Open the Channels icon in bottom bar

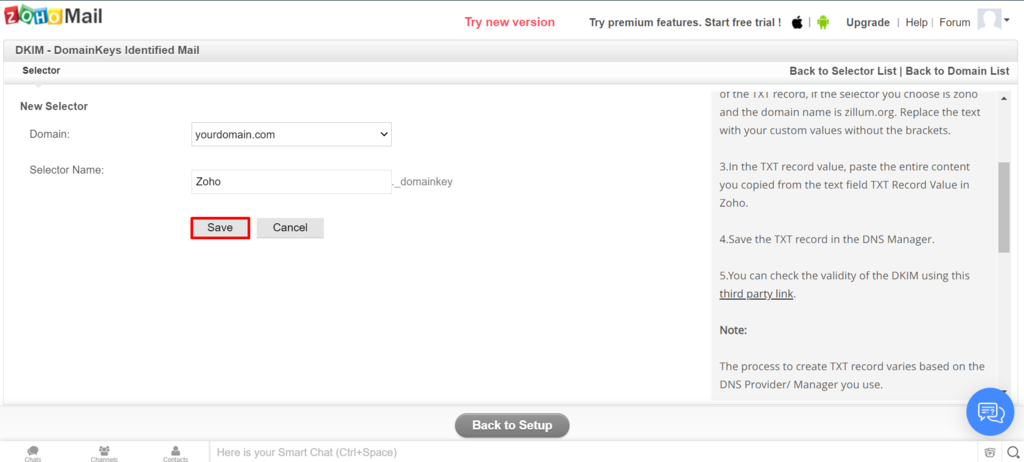[x=104, y=453]
